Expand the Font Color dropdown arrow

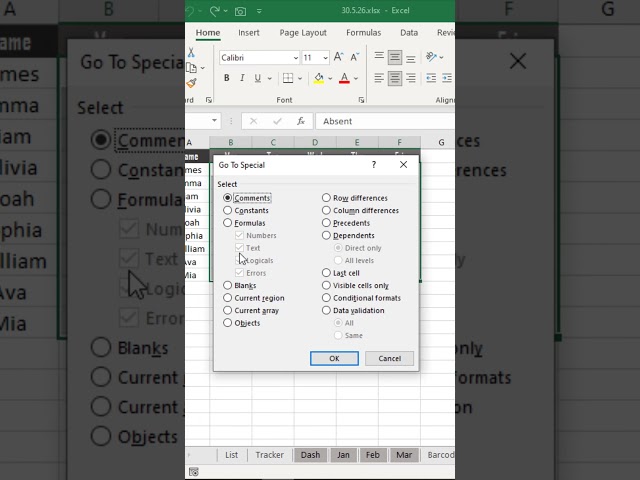coord(356,78)
